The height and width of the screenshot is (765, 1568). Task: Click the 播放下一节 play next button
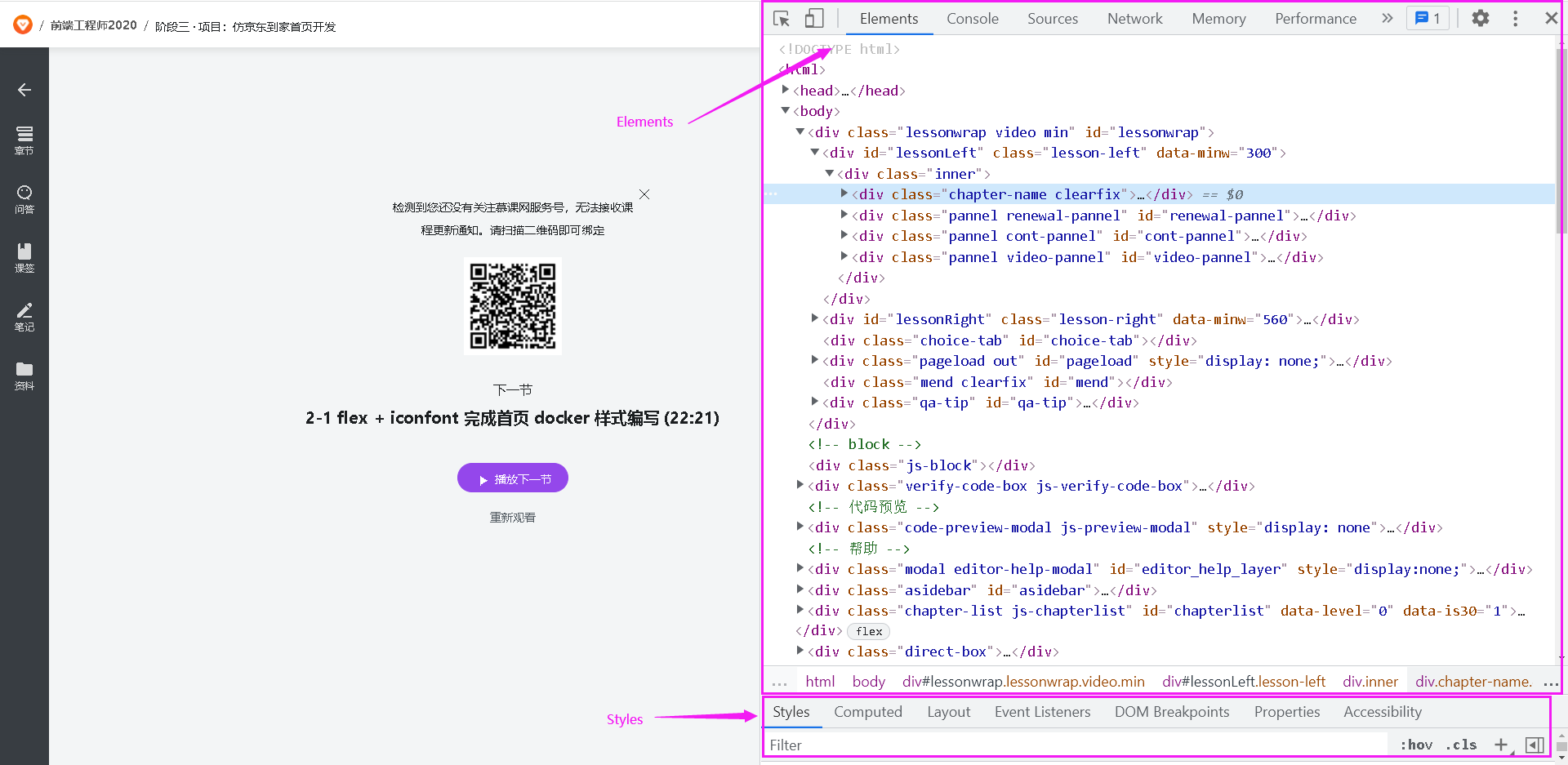pyautogui.click(x=513, y=478)
